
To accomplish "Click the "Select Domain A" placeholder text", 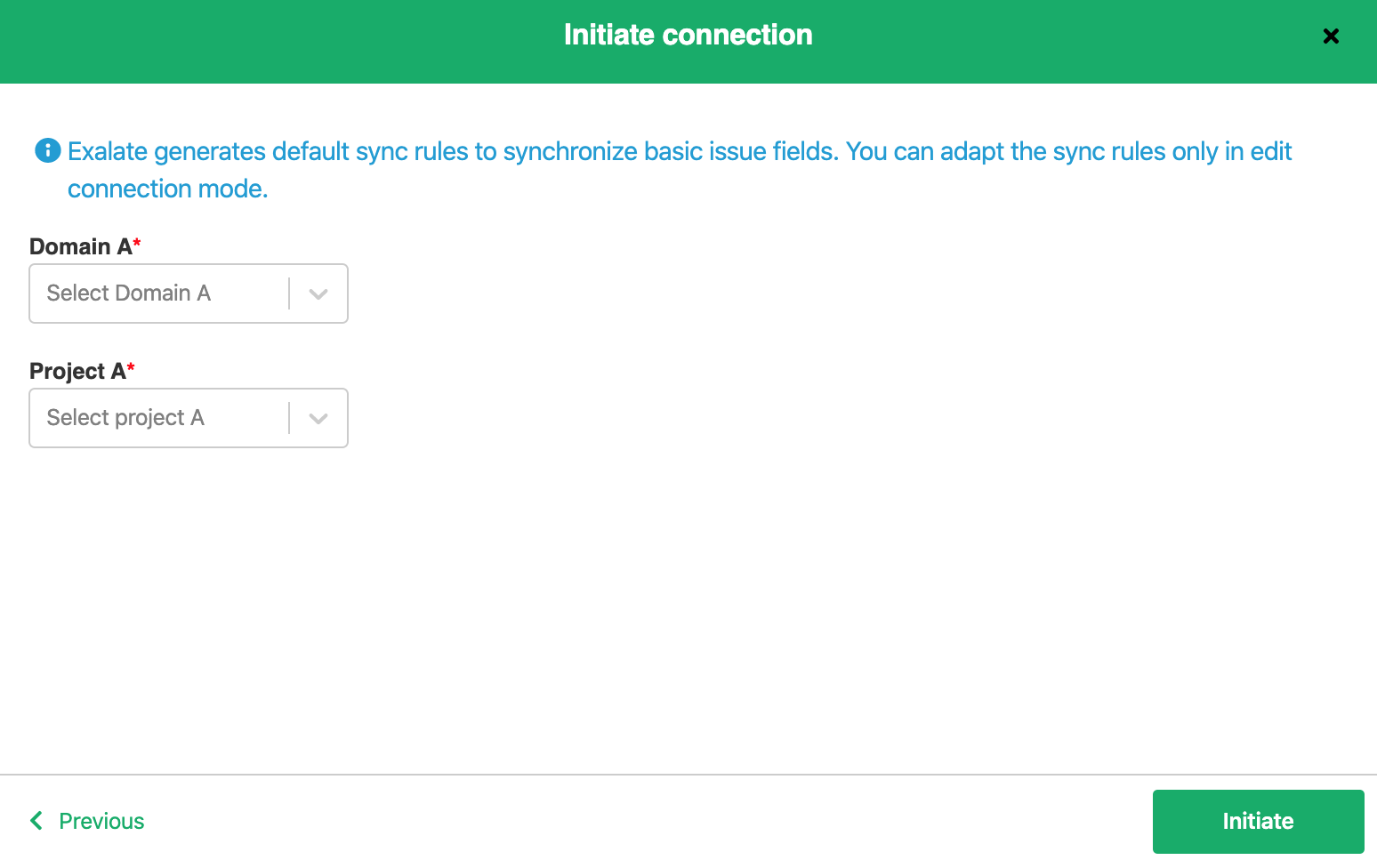I will (x=128, y=293).
